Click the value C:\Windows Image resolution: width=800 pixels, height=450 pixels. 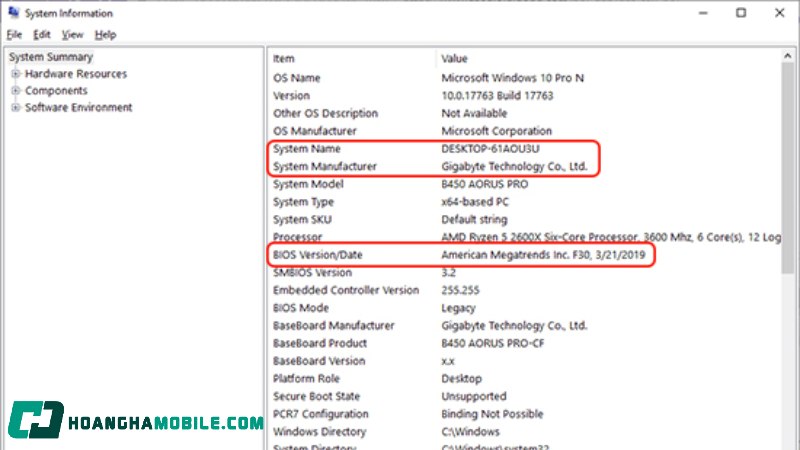pyautogui.click(x=470, y=432)
